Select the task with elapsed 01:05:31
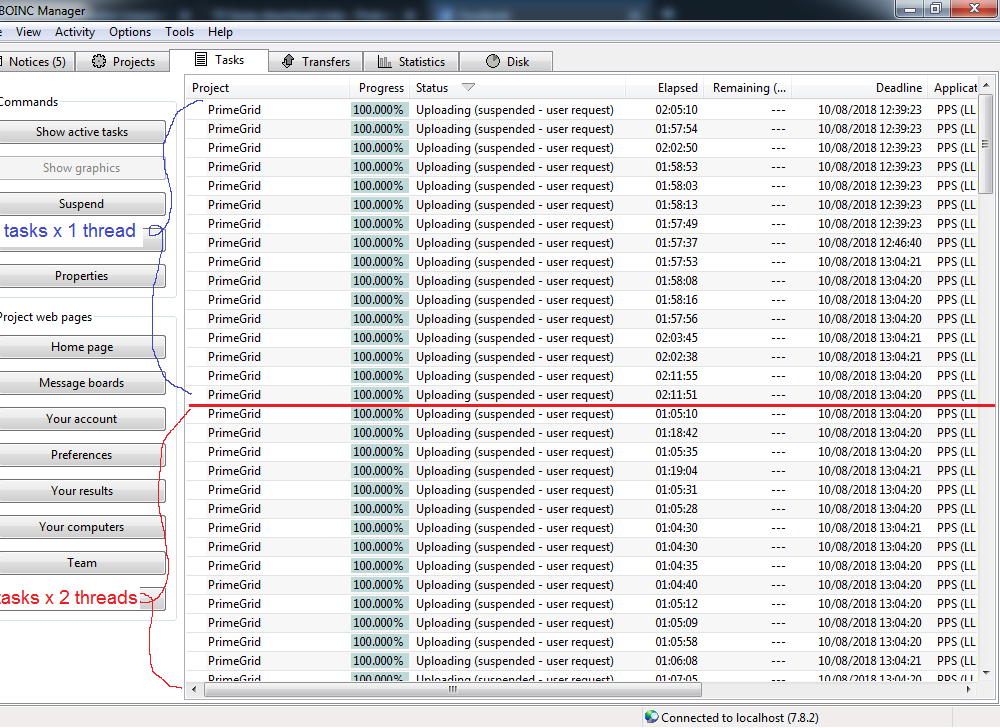 tap(582, 490)
